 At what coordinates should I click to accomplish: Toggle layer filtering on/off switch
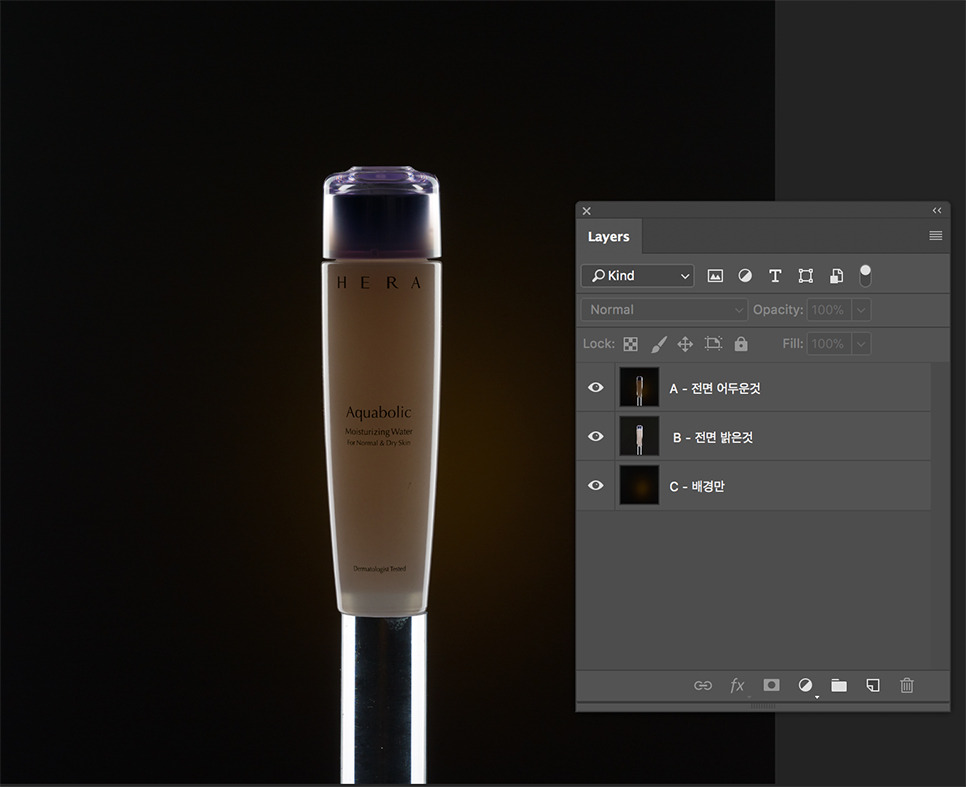(865, 275)
